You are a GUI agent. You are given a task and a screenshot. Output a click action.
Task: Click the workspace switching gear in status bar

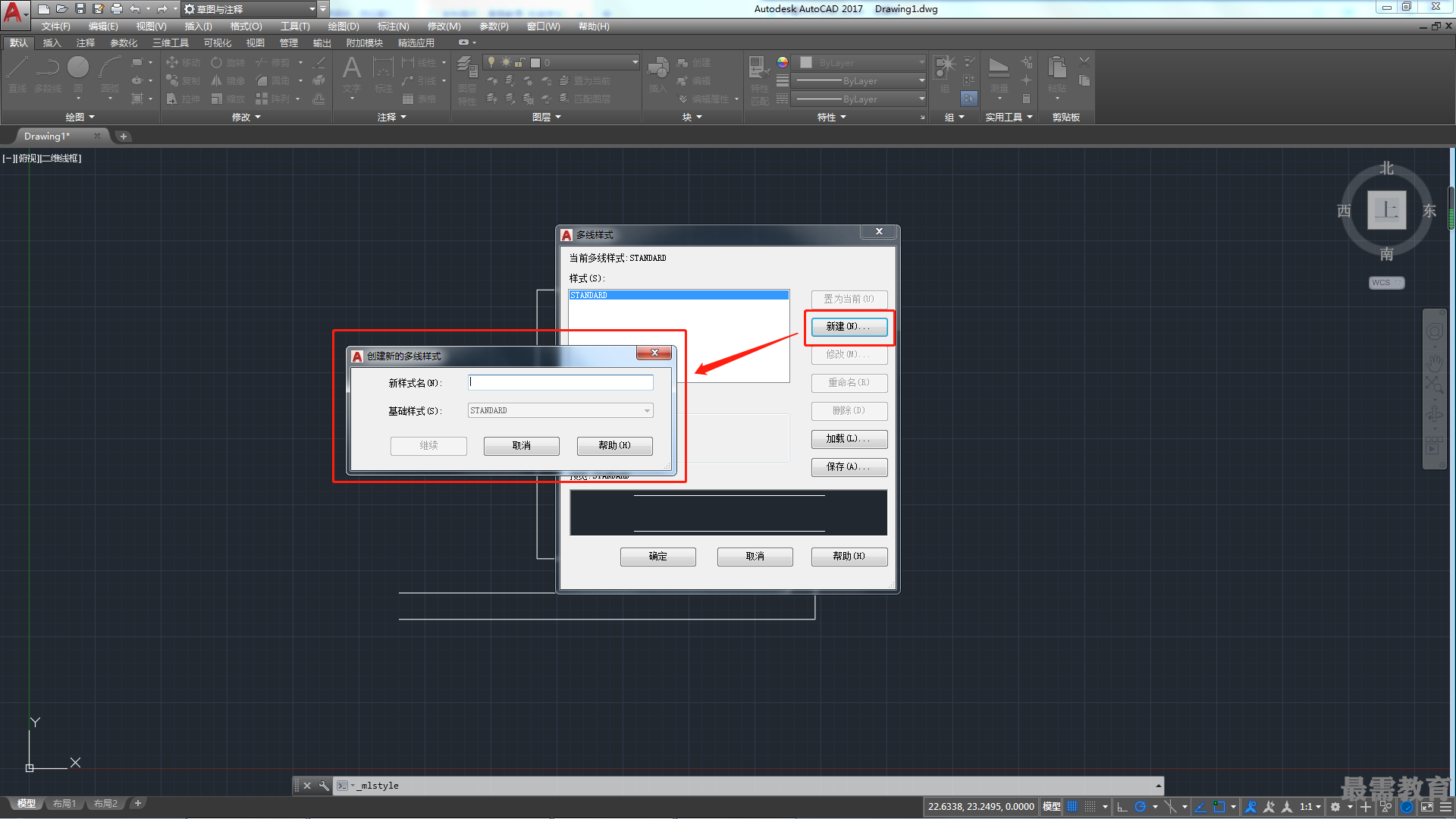tap(1335, 807)
